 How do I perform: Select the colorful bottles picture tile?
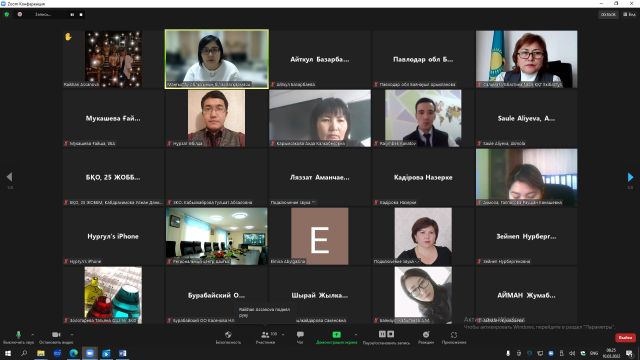pyautogui.click(x=113, y=295)
